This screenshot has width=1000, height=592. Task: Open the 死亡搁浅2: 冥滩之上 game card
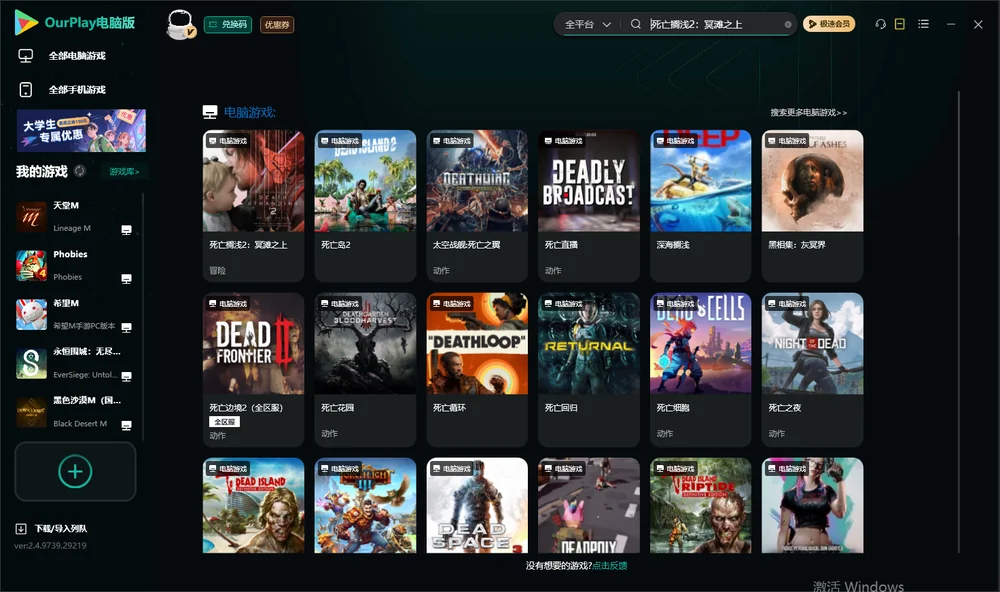coord(253,205)
